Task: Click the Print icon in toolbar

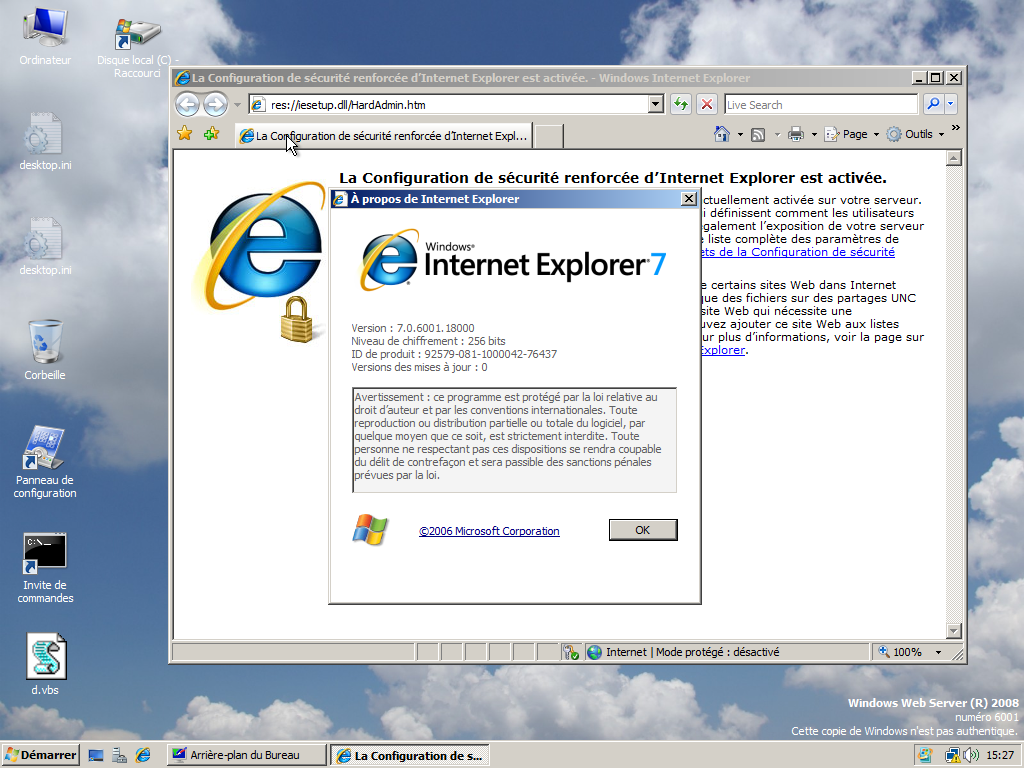Action: pyautogui.click(x=796, y=134)
